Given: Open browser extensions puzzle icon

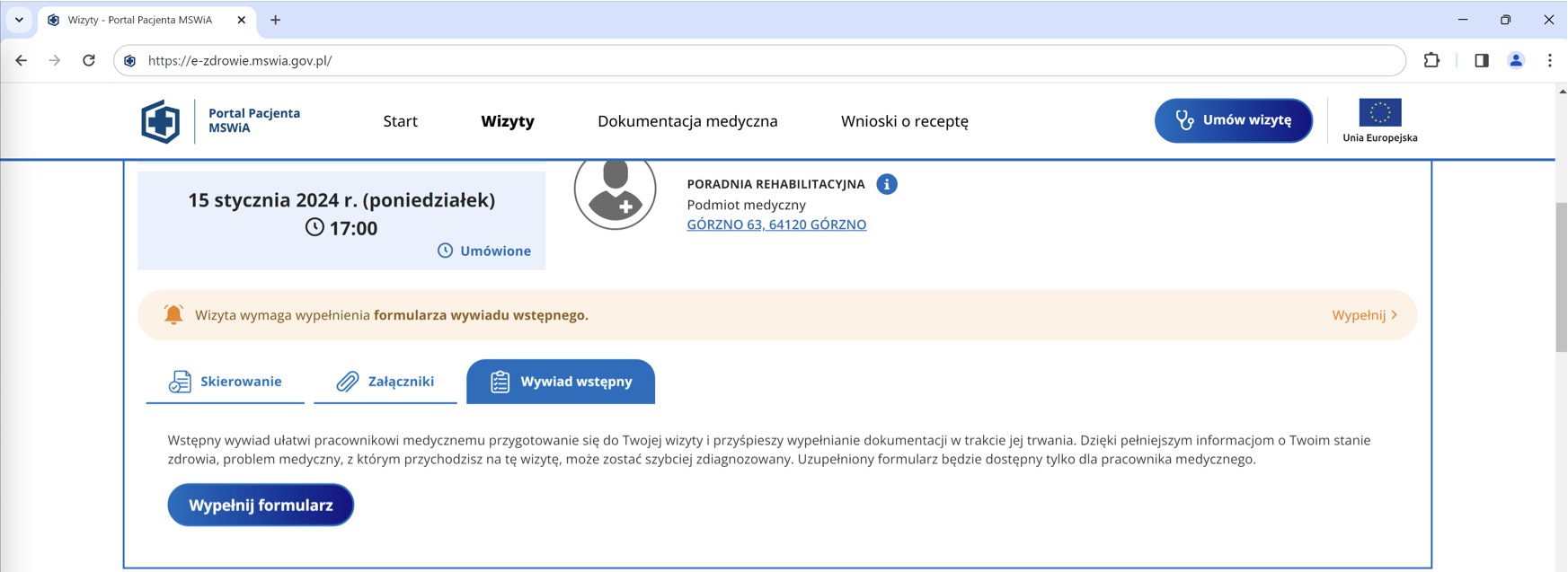Looking at the screenshot, I should [1431, 61].
